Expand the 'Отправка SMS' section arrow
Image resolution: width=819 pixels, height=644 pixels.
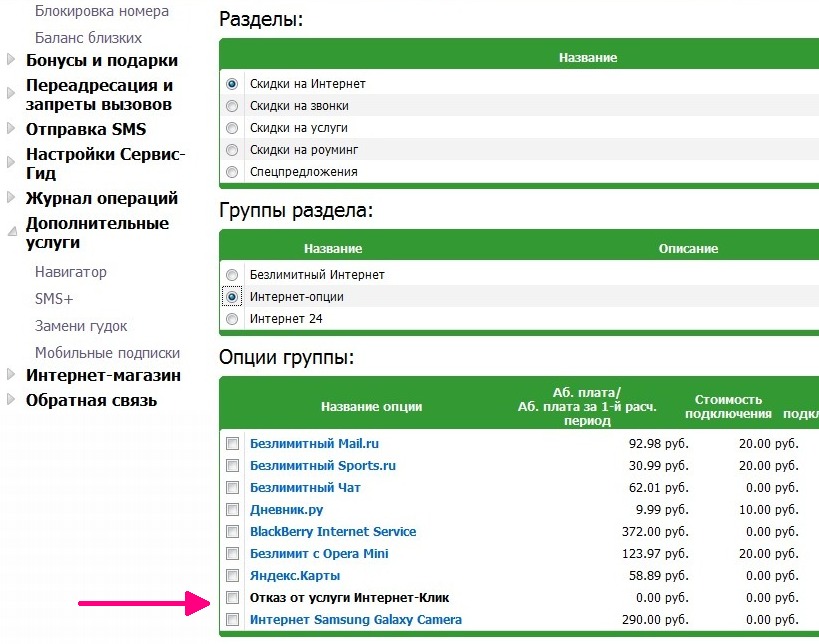pos(10,128)
